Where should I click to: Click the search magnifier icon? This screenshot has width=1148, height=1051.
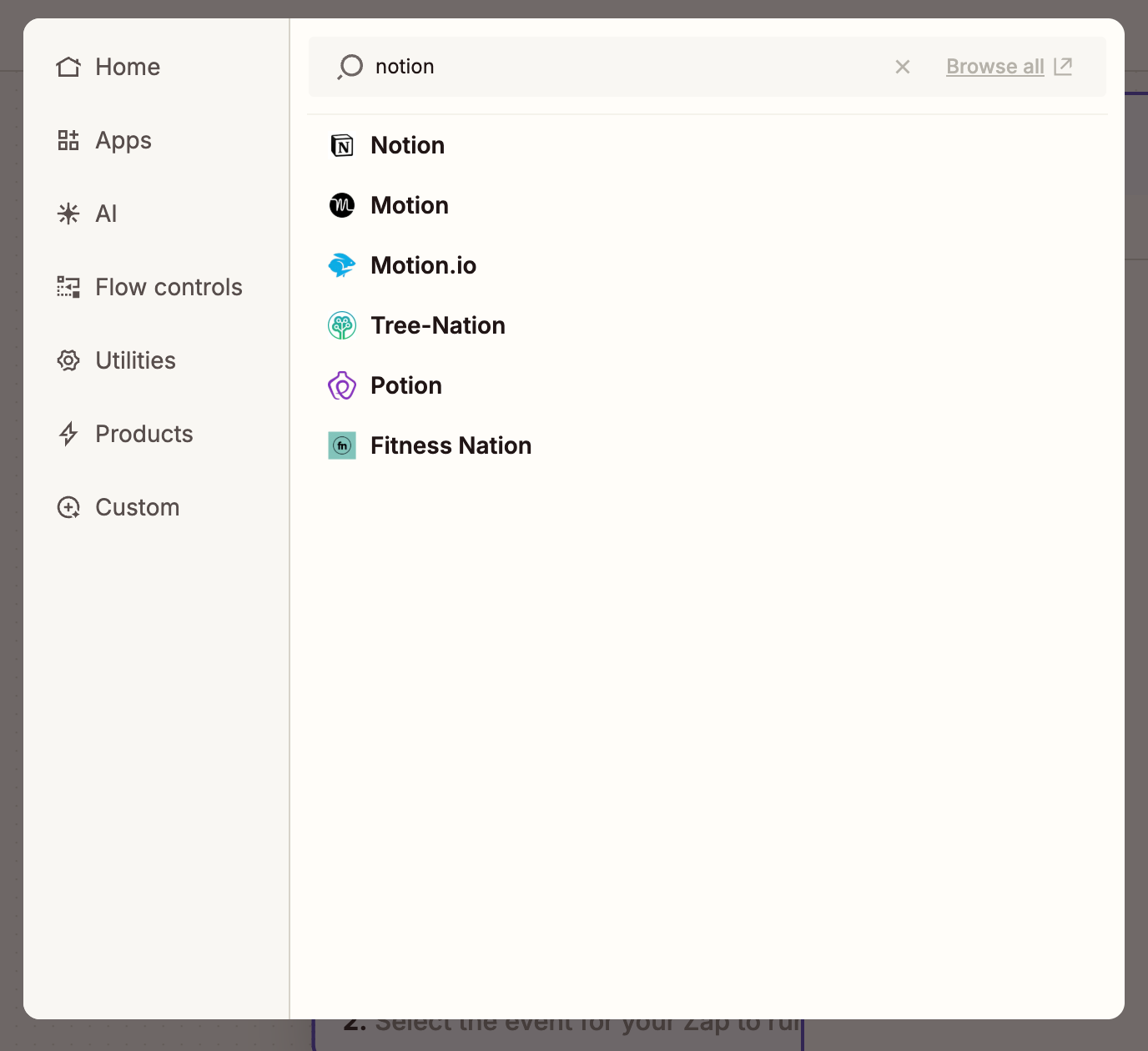coord(350,67)
